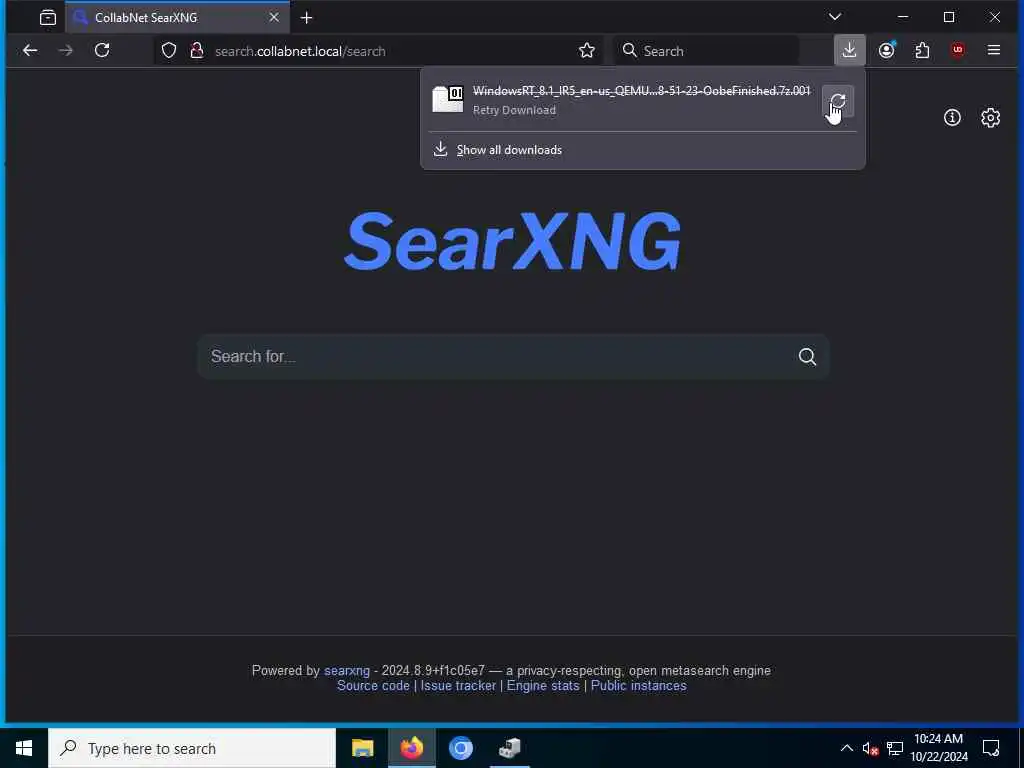Open the clock showing 10:24 AM
This screenshot has height=768, width=1024.
click(938, 748)
